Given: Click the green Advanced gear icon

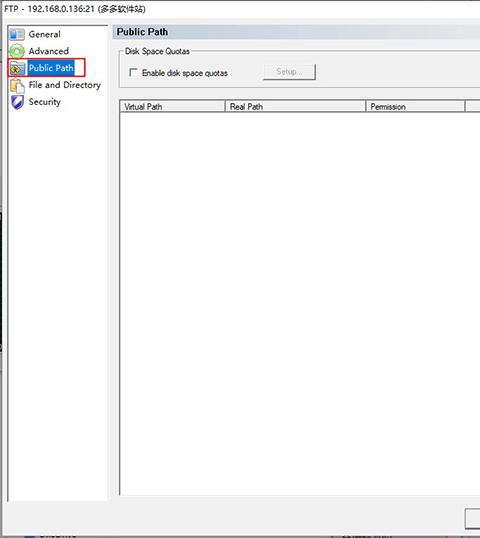Looking at the screenshot, I should click(x=17, y=51).
